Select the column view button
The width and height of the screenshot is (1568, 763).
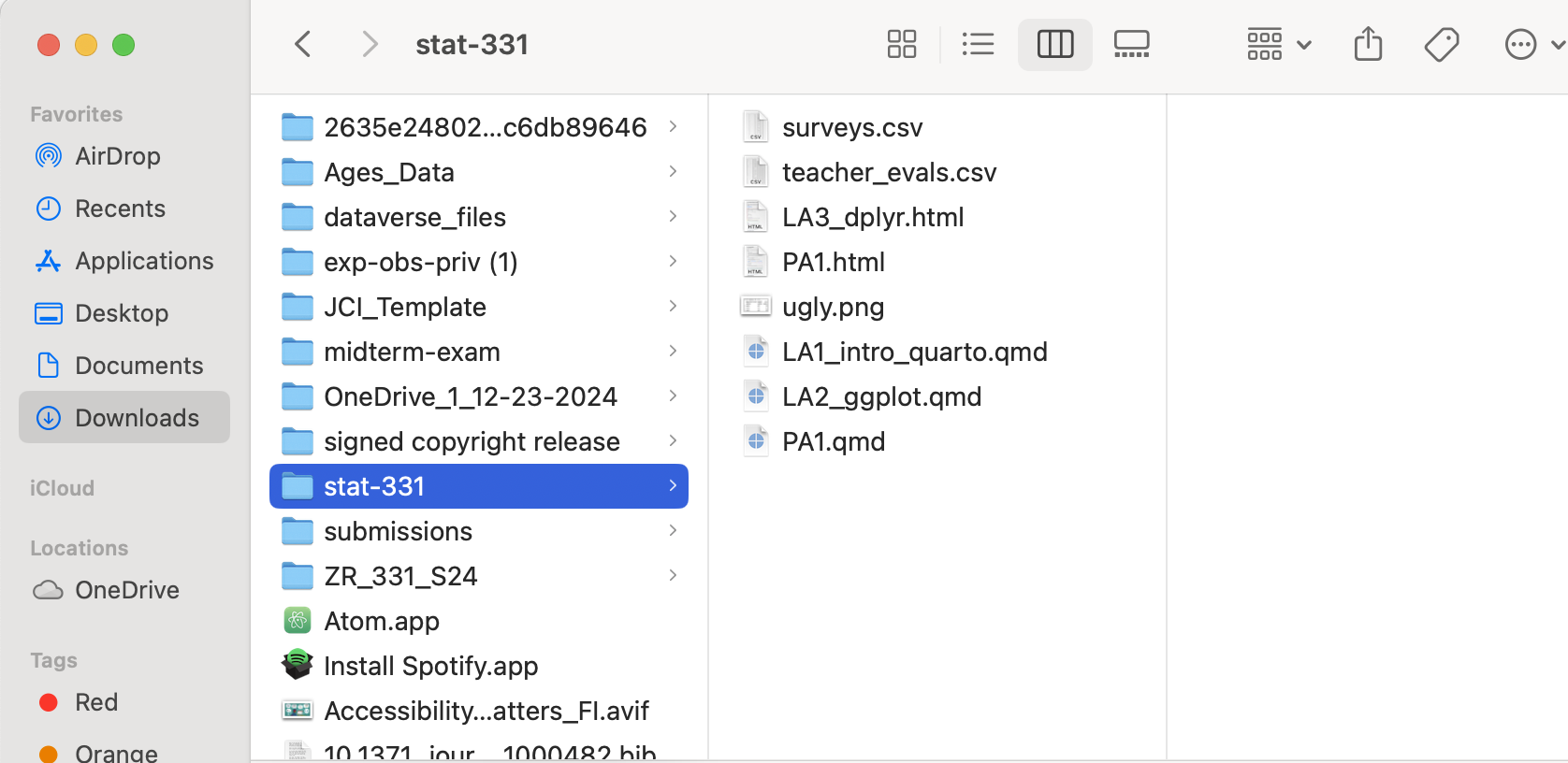coord(1054,44)
